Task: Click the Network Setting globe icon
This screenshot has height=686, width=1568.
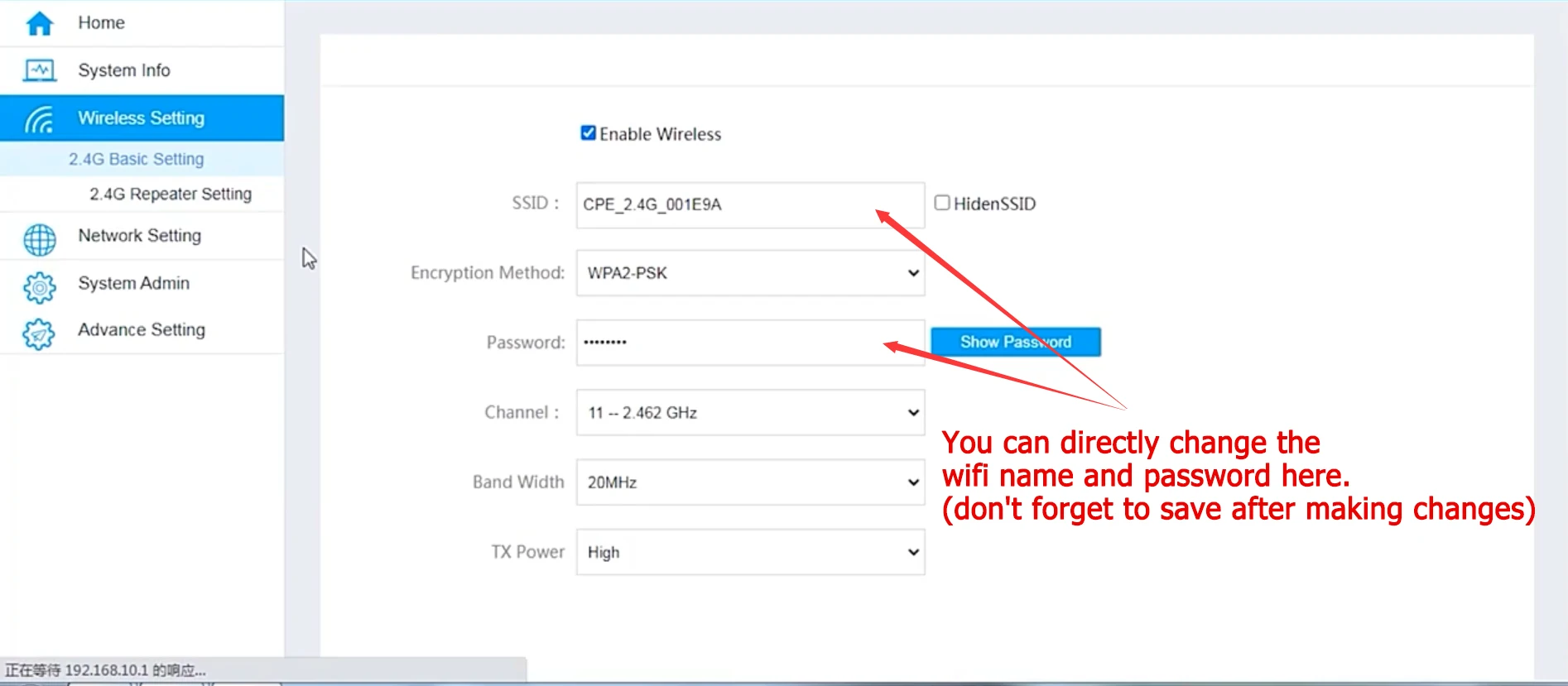Action: (x=39, y=240)
